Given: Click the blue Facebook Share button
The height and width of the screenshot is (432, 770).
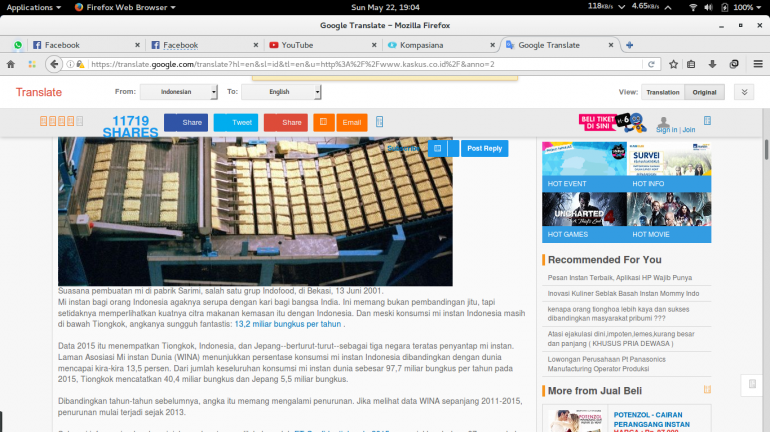Looking at the screenshot, I should pos(186,122).
